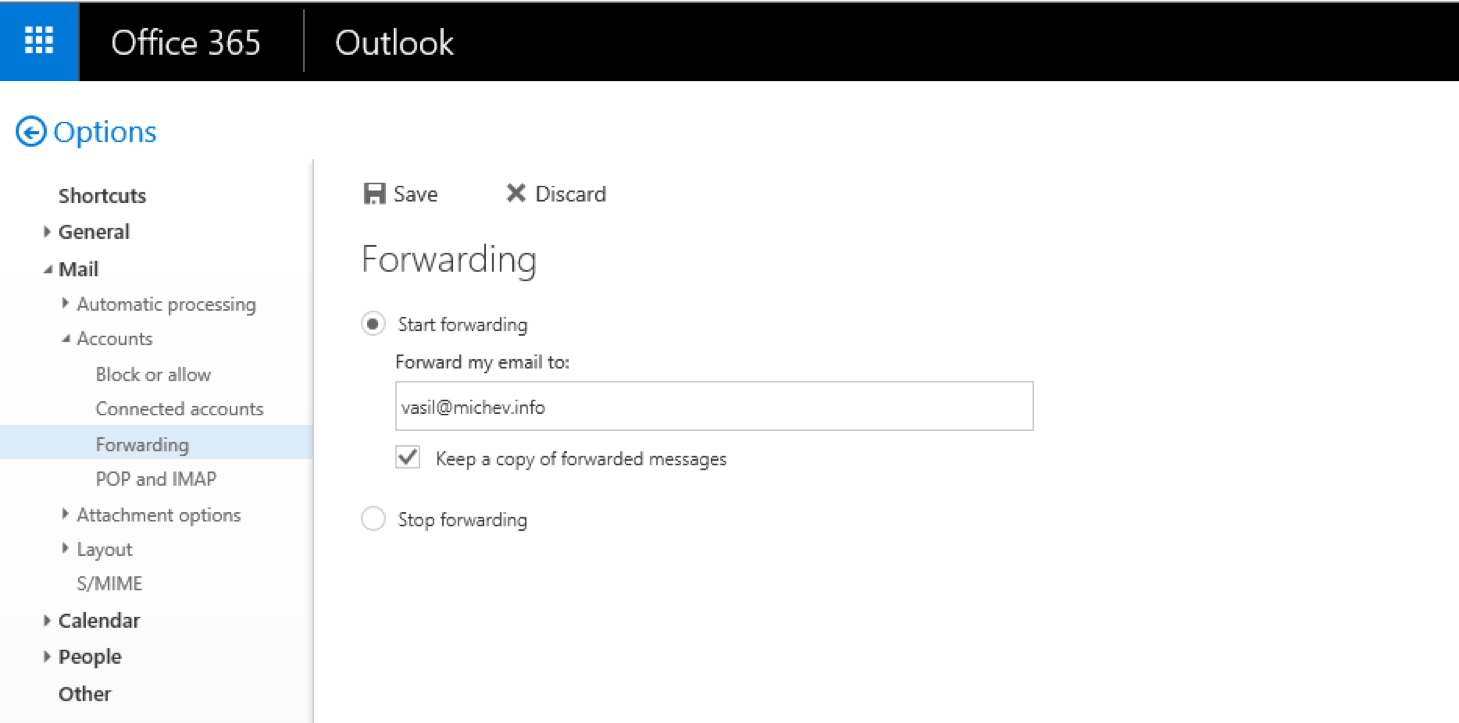Go to Connected accounts page
The height and width of the screenshot is (723, 1459).
tap(179, 409)
